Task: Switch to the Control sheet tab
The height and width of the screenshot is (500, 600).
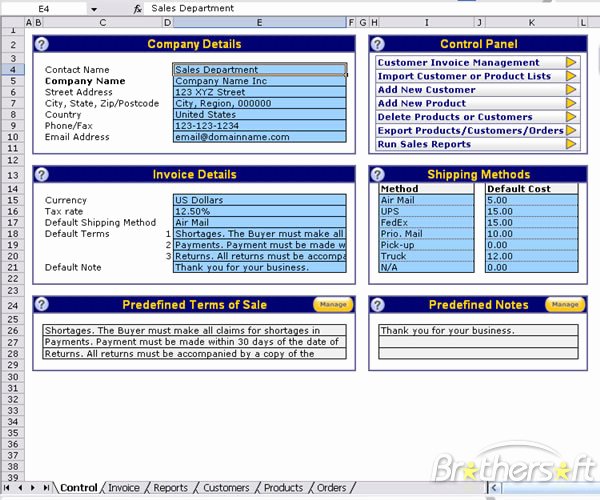Action: [x=78, y=488]
